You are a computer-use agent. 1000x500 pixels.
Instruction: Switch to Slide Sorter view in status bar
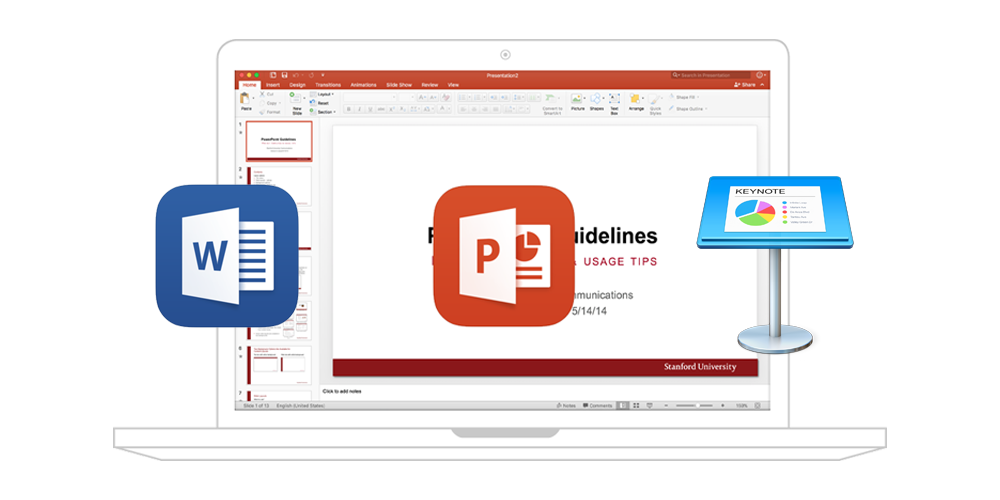pyautogui.click(x=636, y=406)
